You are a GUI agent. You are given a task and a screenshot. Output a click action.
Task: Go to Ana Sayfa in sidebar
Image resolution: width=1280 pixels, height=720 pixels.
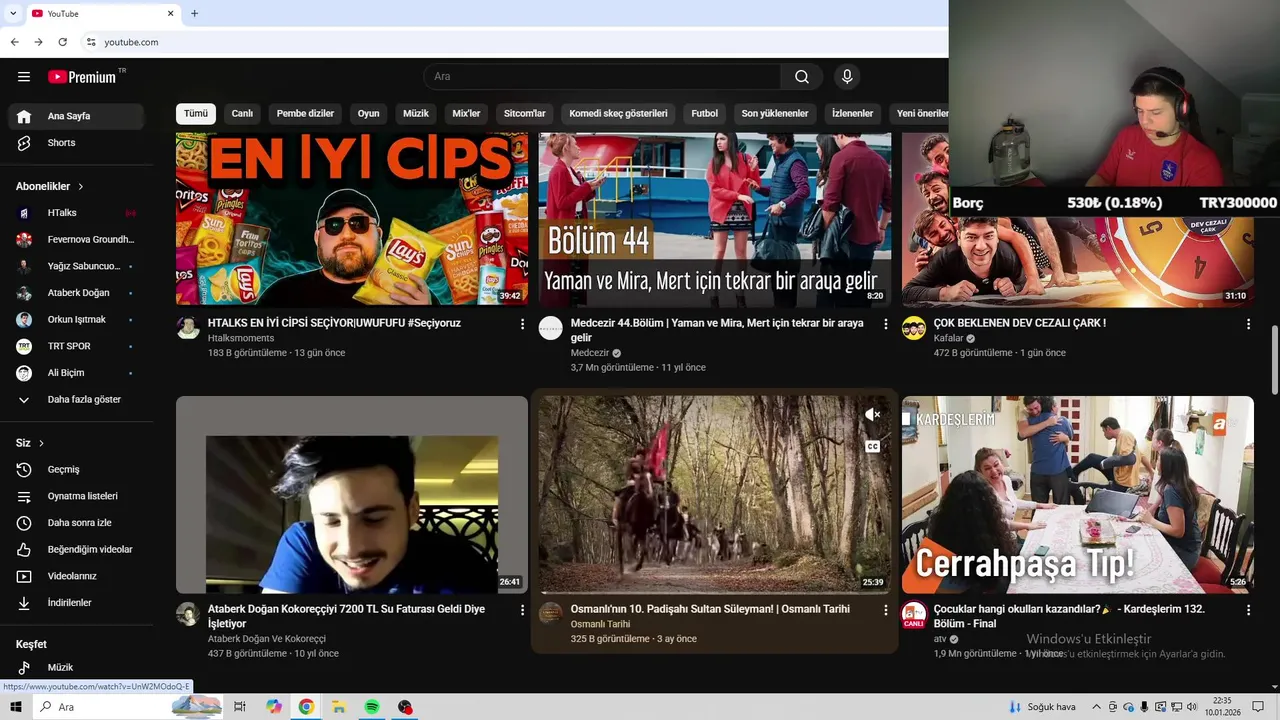click(76, 116)
